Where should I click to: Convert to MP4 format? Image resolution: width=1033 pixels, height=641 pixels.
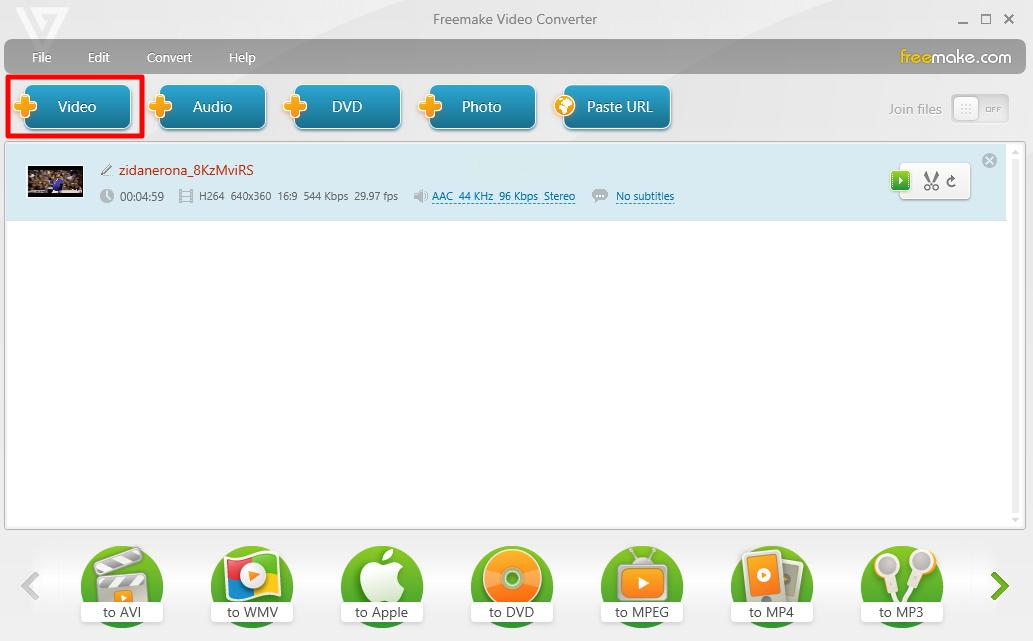[771, 586]
